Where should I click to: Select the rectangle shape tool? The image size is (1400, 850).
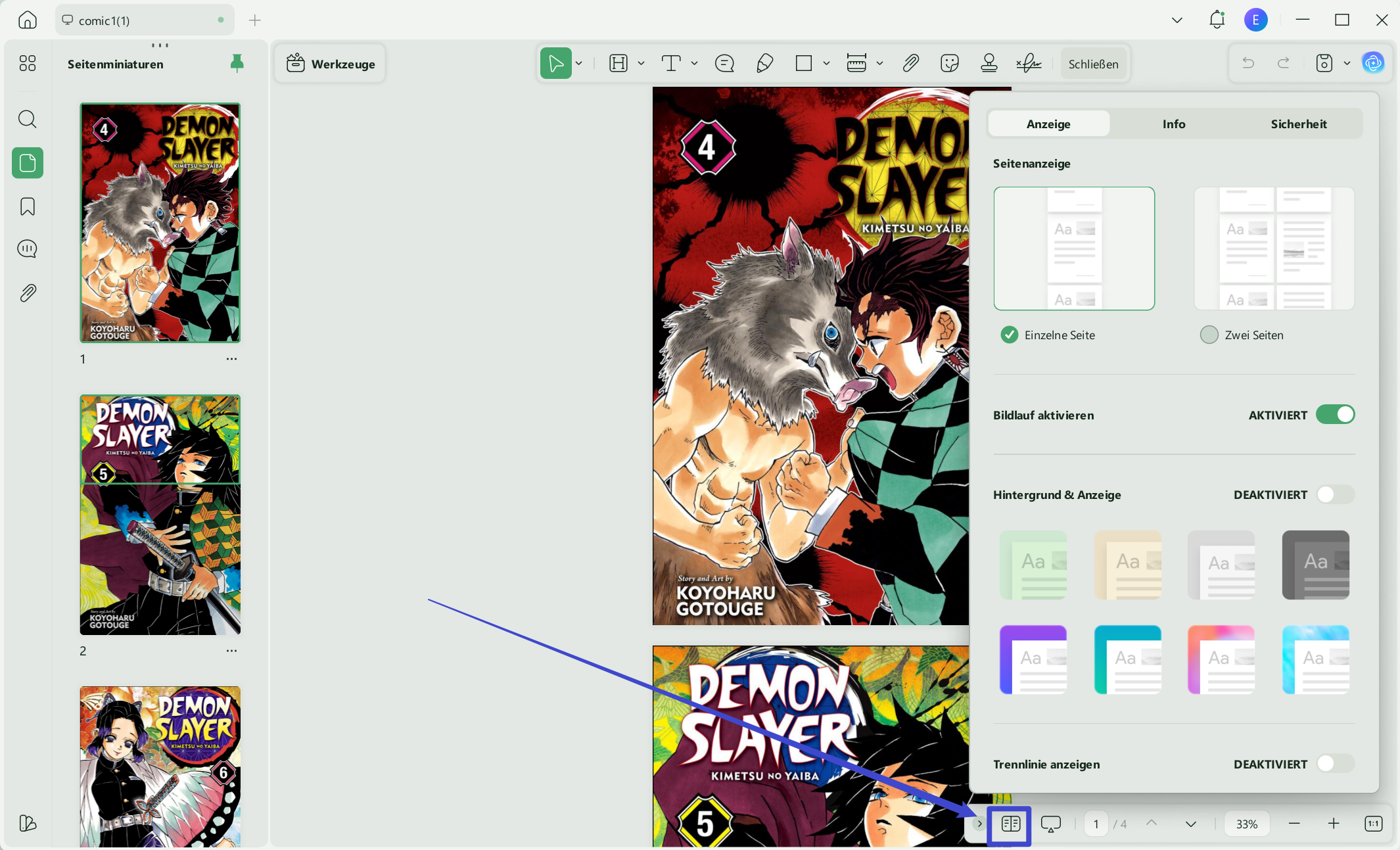pos(804,63)
